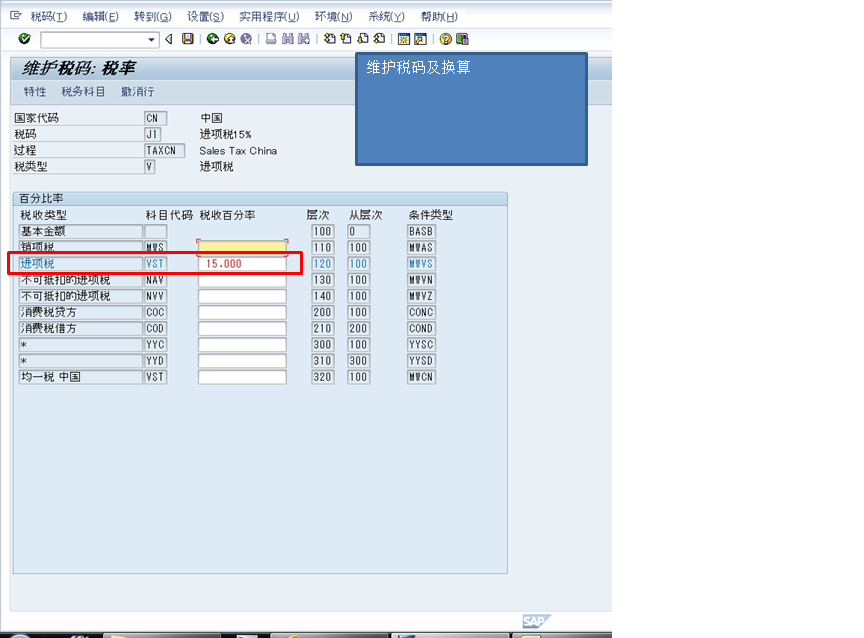864x638 pixels.
Task: Click the 特性 button
Action: click(x=35, y=91)
